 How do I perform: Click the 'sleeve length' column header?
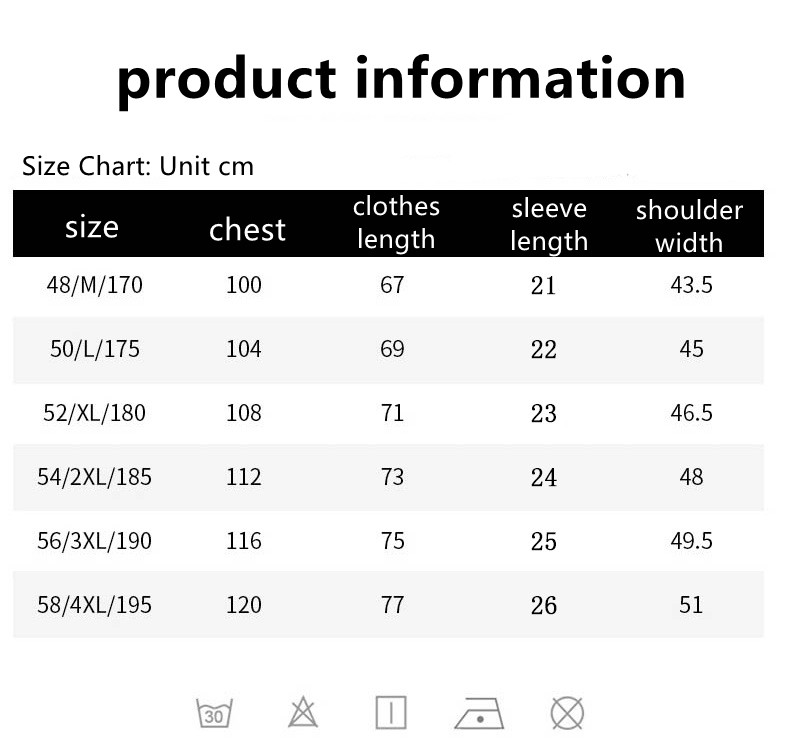point(549,225)
